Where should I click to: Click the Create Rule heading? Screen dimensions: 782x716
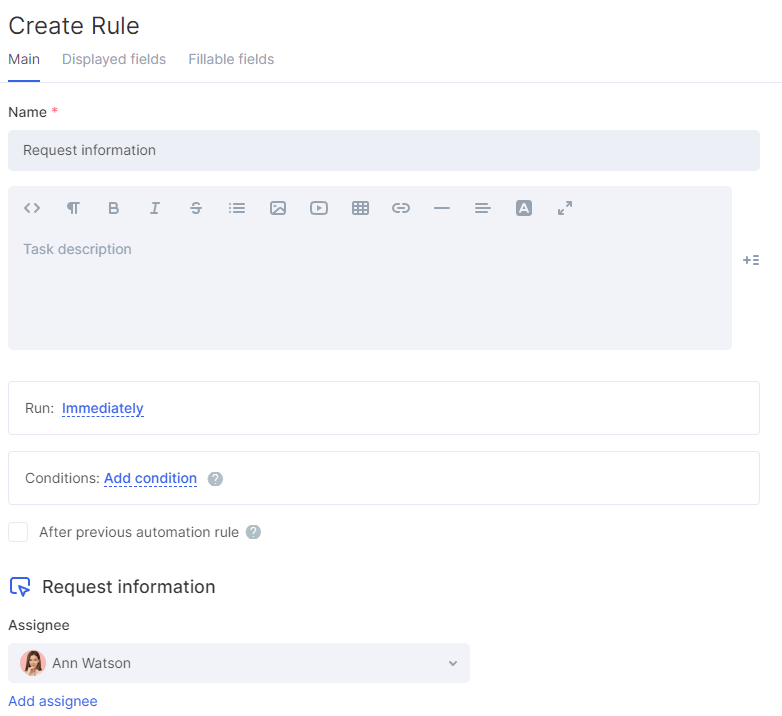point(74,26)
